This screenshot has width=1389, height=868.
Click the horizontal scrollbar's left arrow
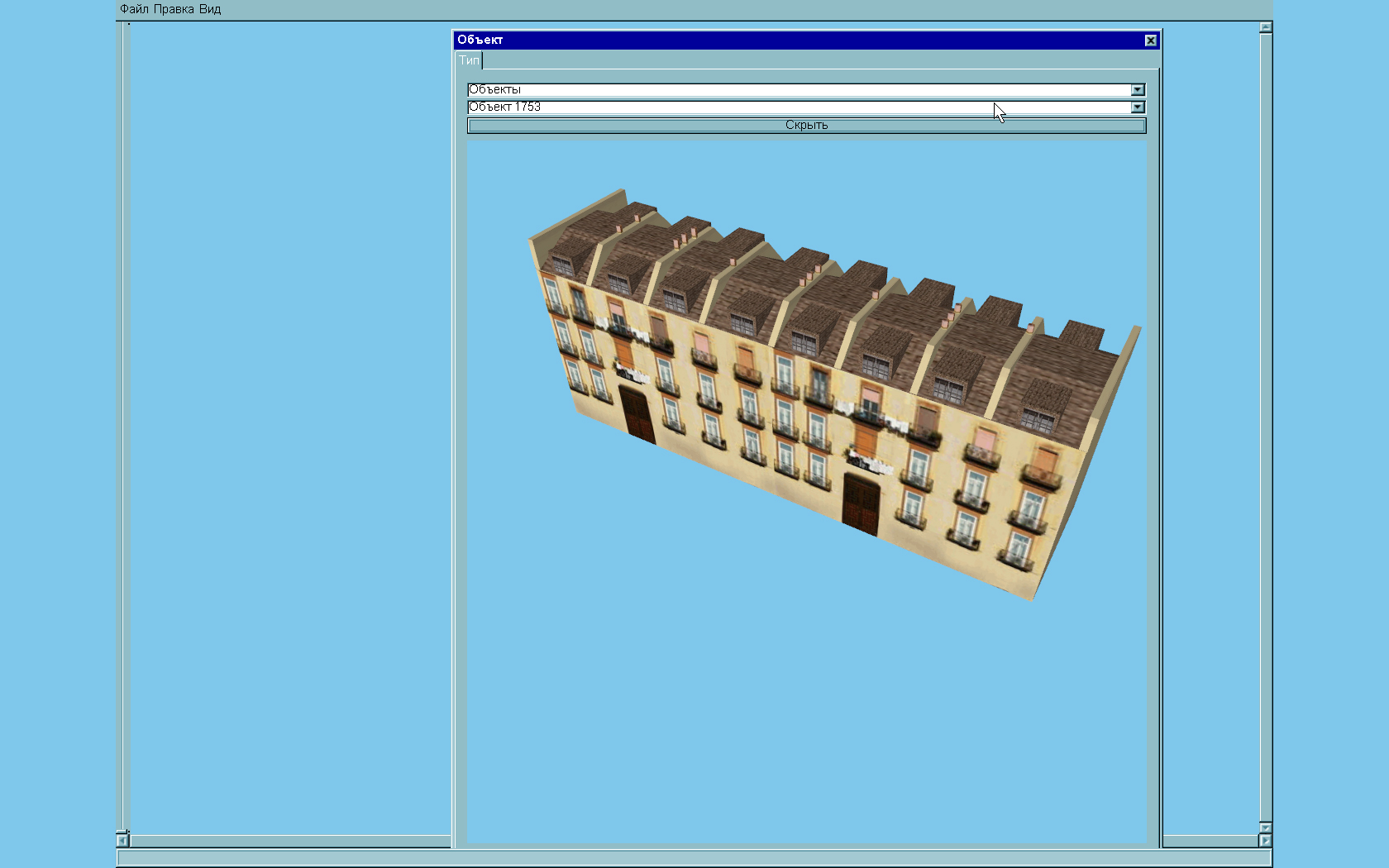(122, 841)
